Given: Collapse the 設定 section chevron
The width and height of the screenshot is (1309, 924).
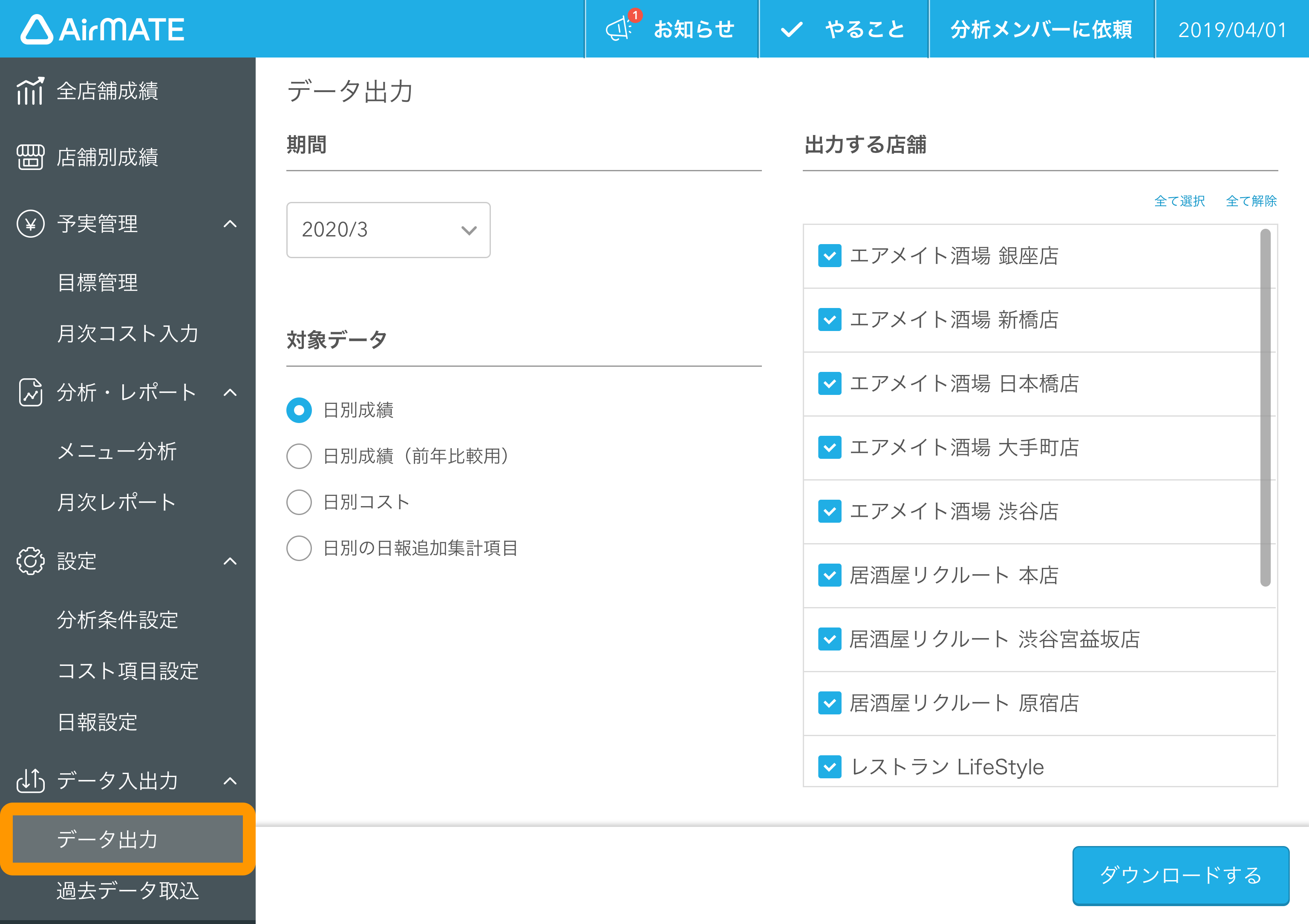Looking at the screenshot, I should click(230, 561).
